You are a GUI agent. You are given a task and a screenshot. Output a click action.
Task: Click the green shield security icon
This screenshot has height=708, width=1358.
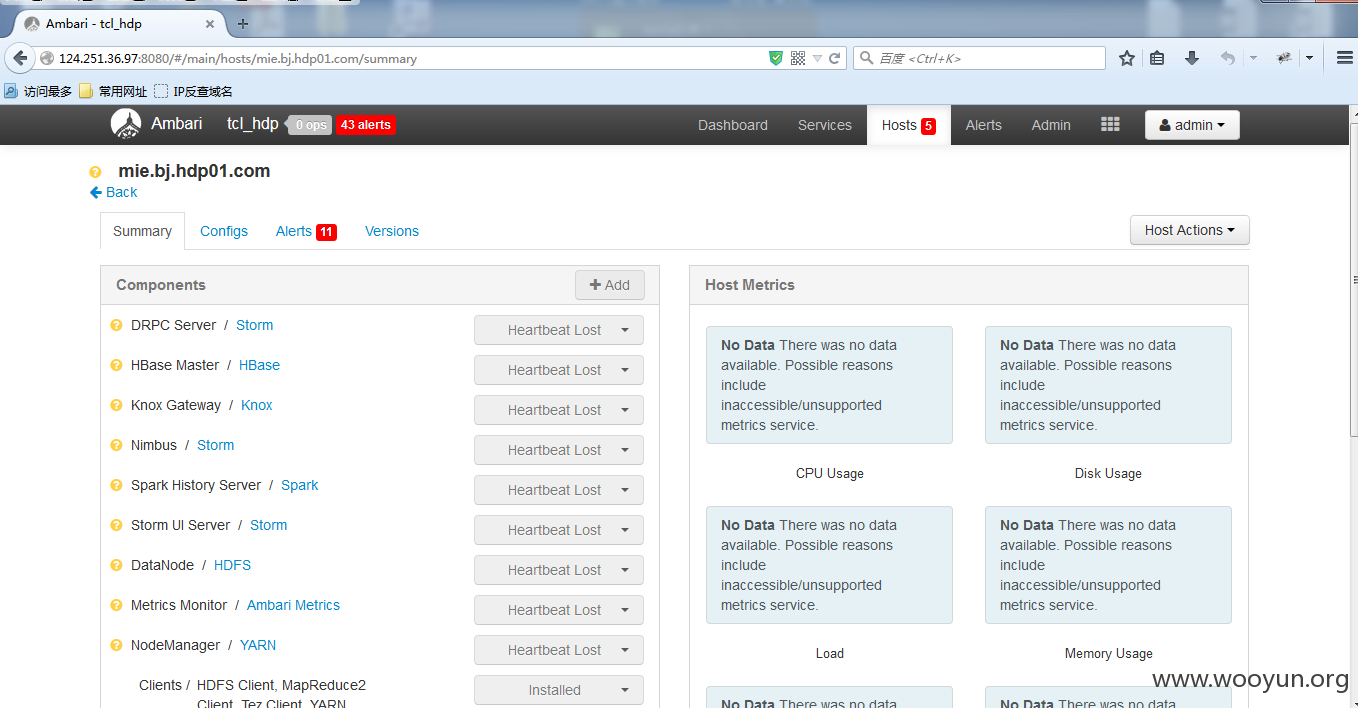(776, 58)
